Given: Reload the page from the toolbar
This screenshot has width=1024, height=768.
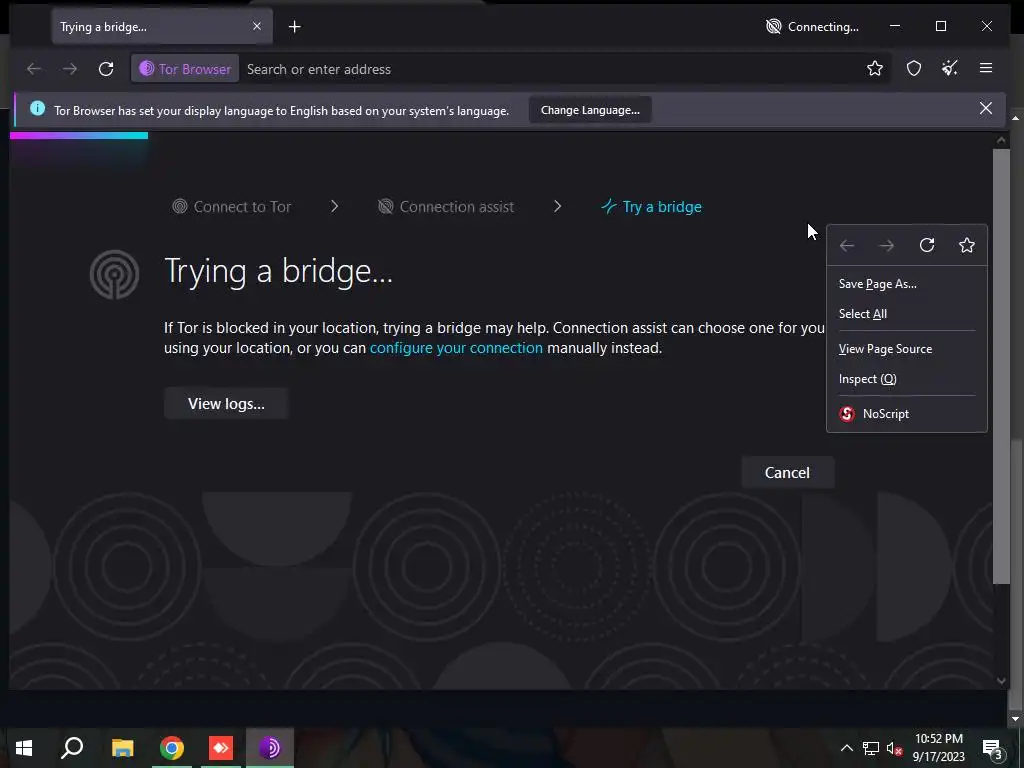Looking at the screenshot, I should 106,69.
